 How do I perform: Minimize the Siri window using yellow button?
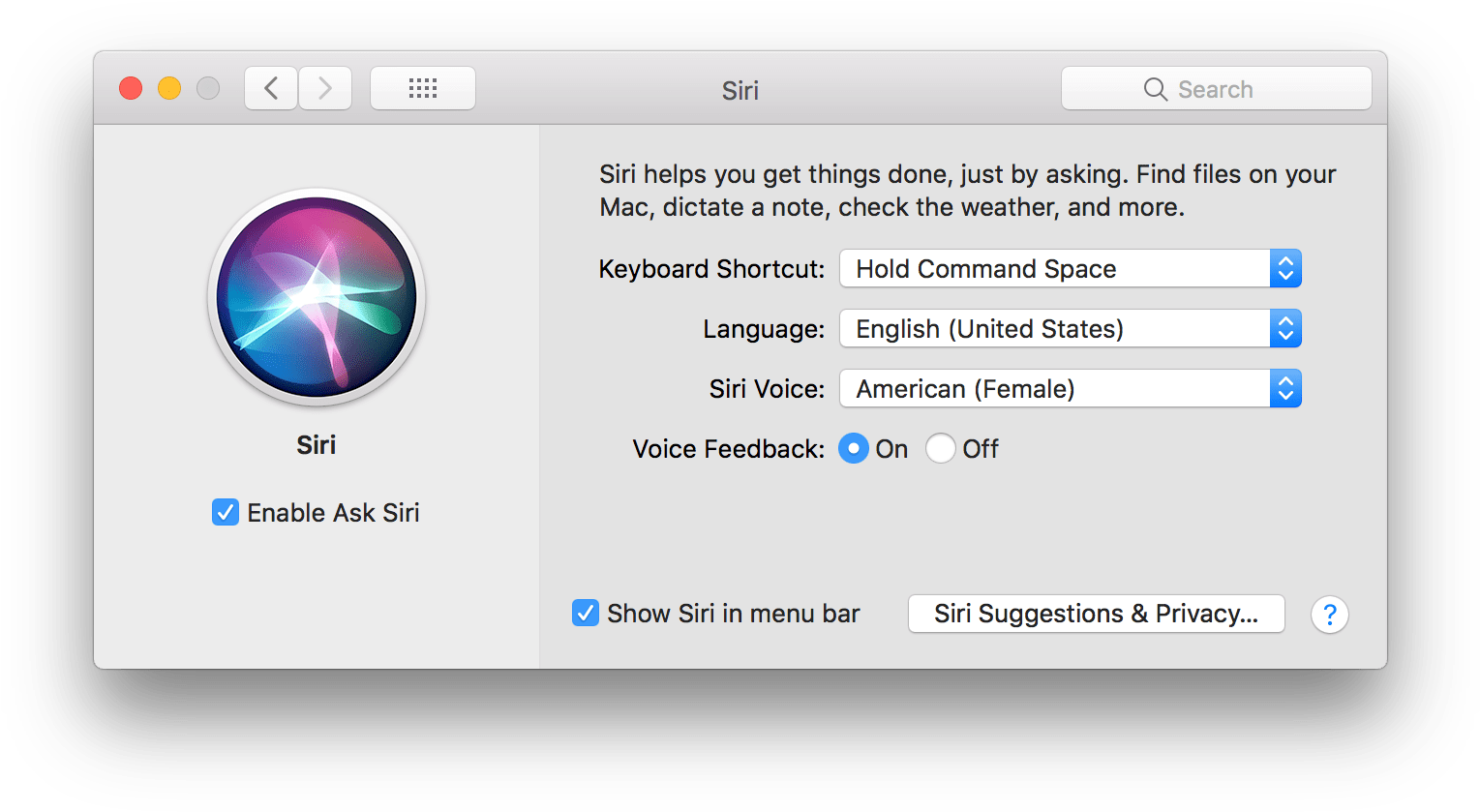click(169, 88)
